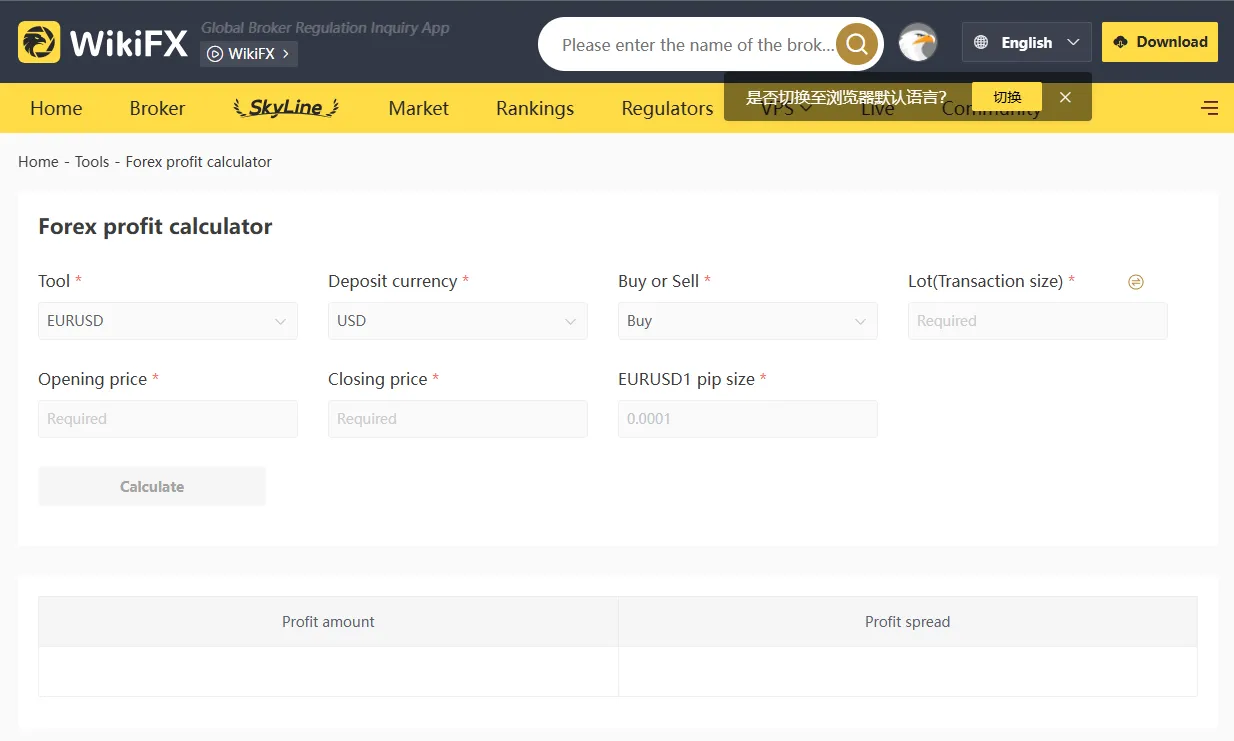Click the WikiFX lion logo
Image resolution: width=1234 pixels, height=741 pixels.
click(x=39, y=43)
